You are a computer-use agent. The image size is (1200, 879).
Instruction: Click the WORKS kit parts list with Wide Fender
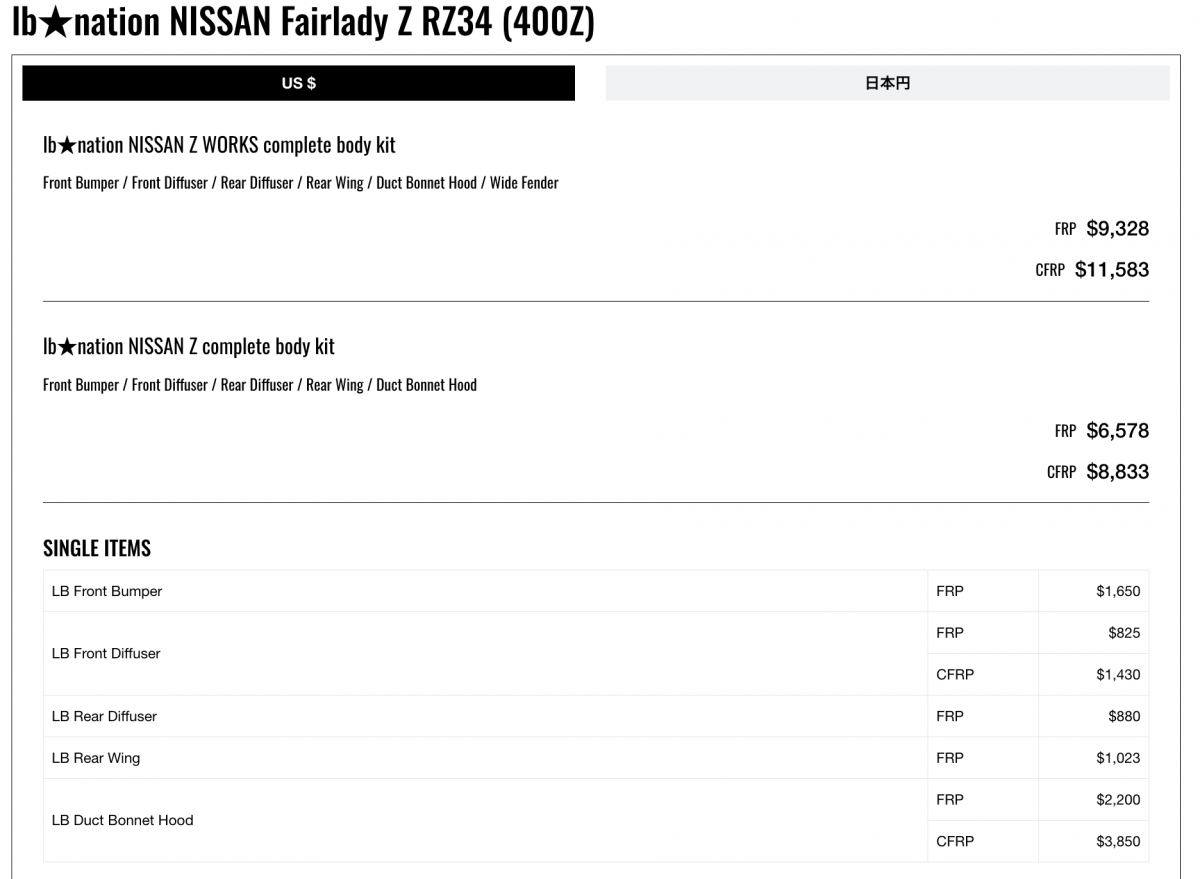300,183
